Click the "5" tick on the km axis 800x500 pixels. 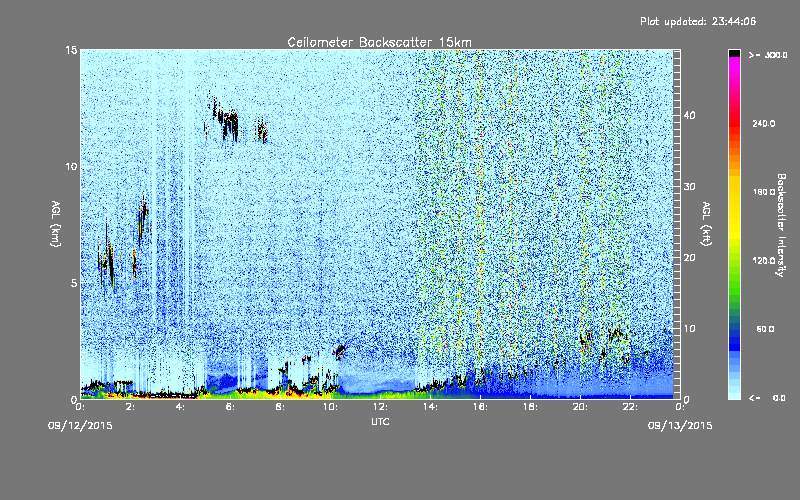(74, 283)
